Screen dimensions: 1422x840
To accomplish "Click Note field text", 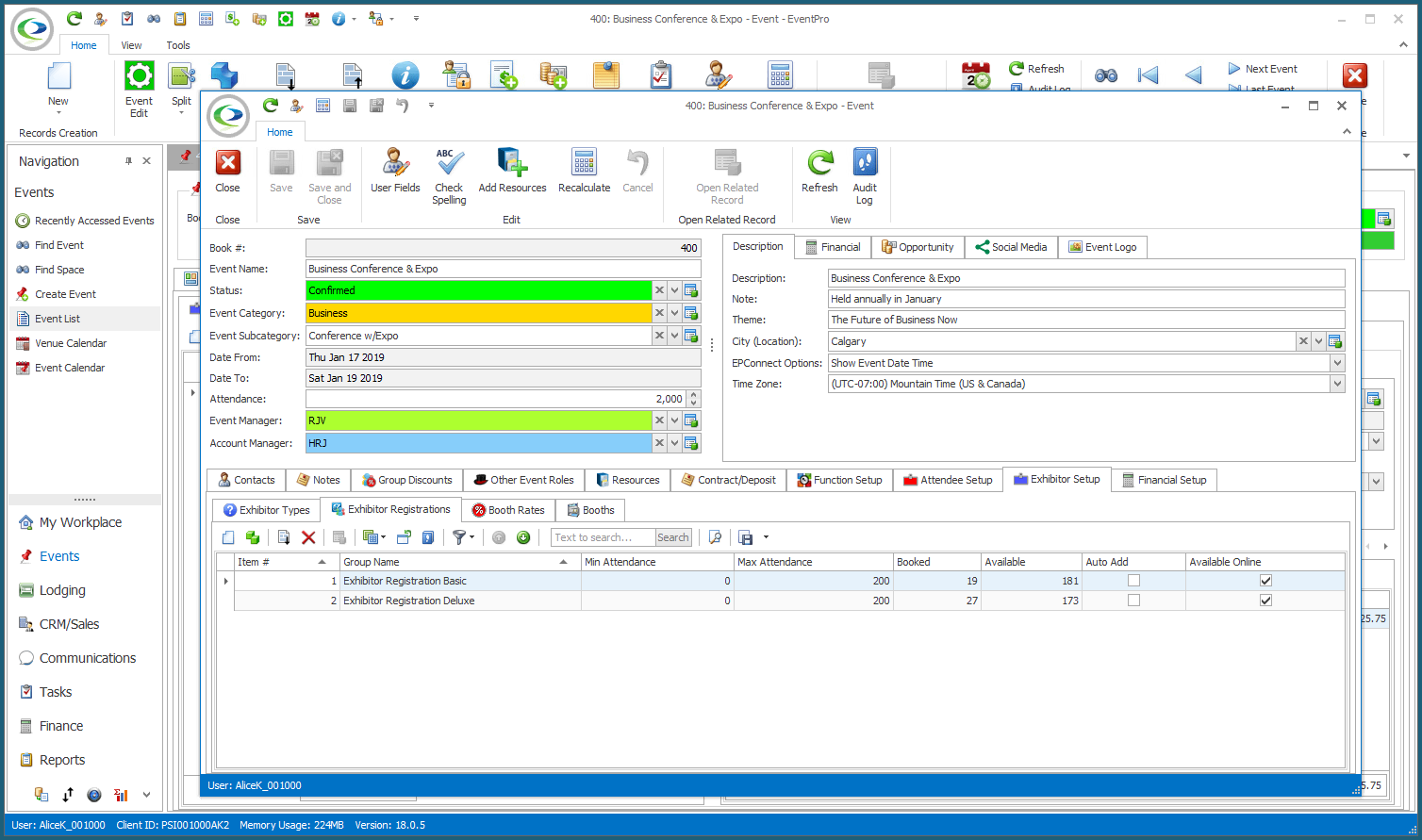I will 885,299.
